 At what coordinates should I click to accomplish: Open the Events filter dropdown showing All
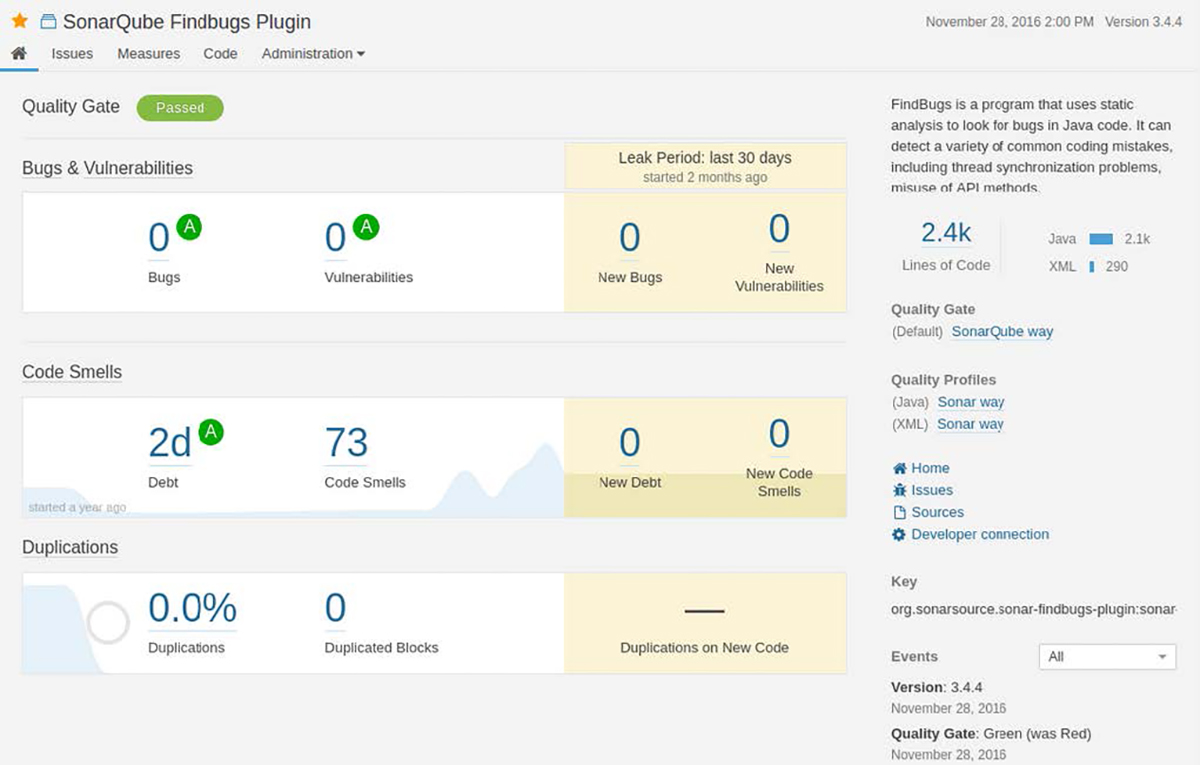coord(1108,657)
